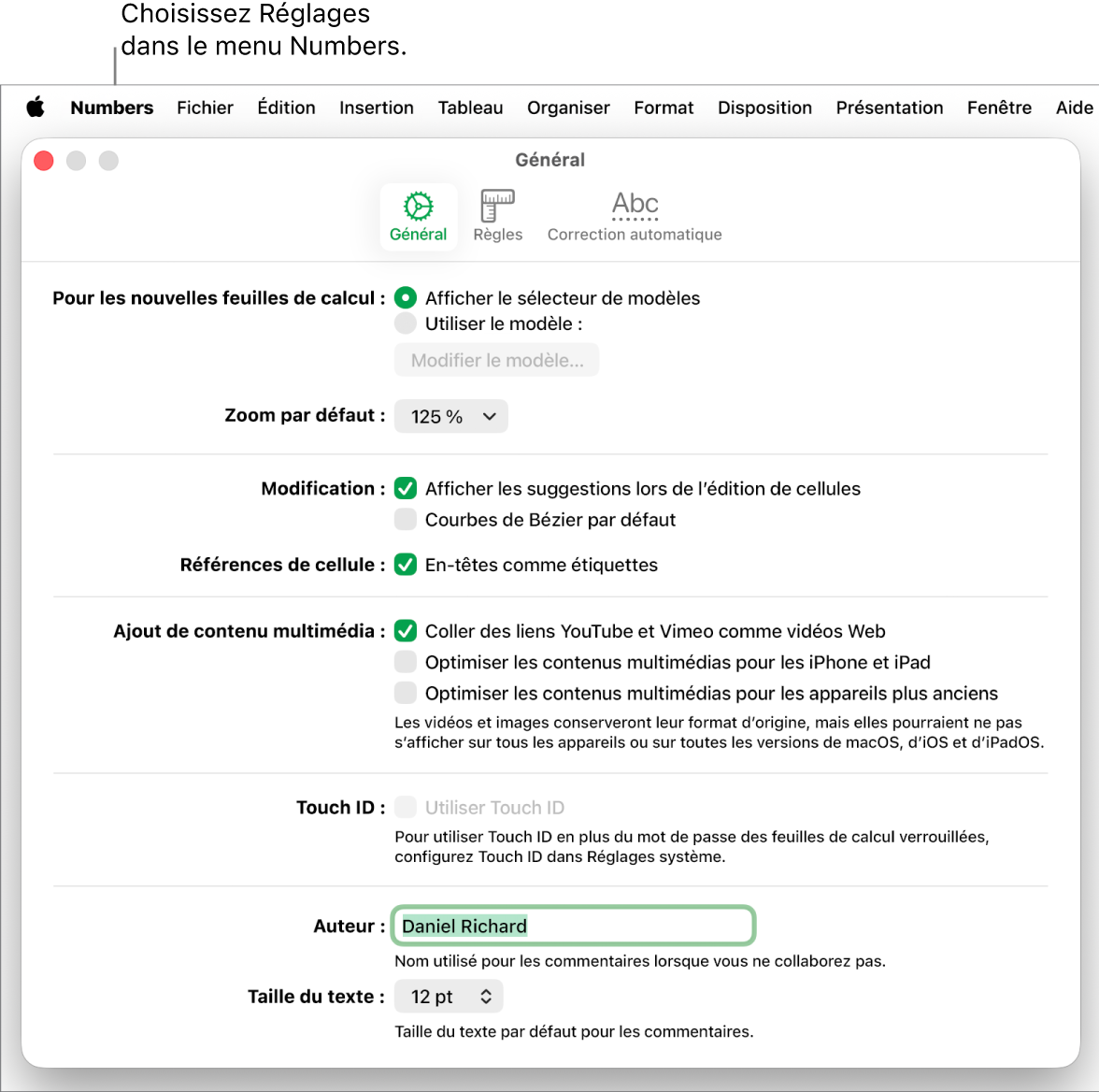Screen dimensions: 1099x1092
Task: Click the Taille du texte par défaut note
Action: pos(574,1031)
